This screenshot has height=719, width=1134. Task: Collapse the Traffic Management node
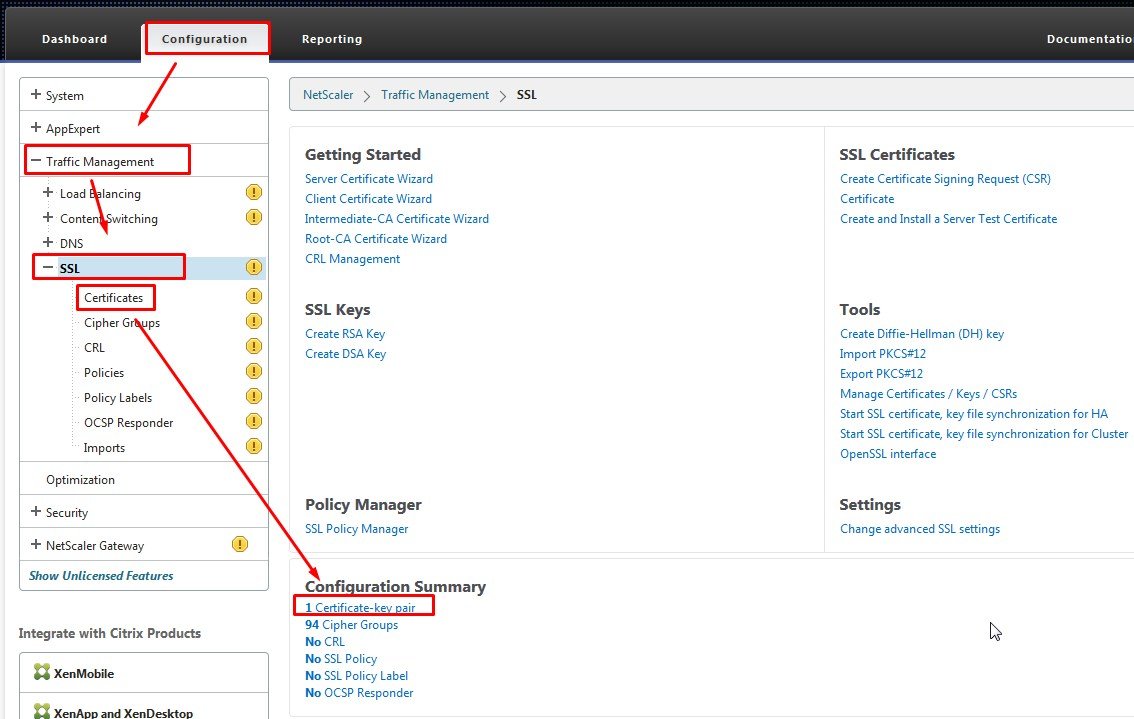tap(36, 161)
